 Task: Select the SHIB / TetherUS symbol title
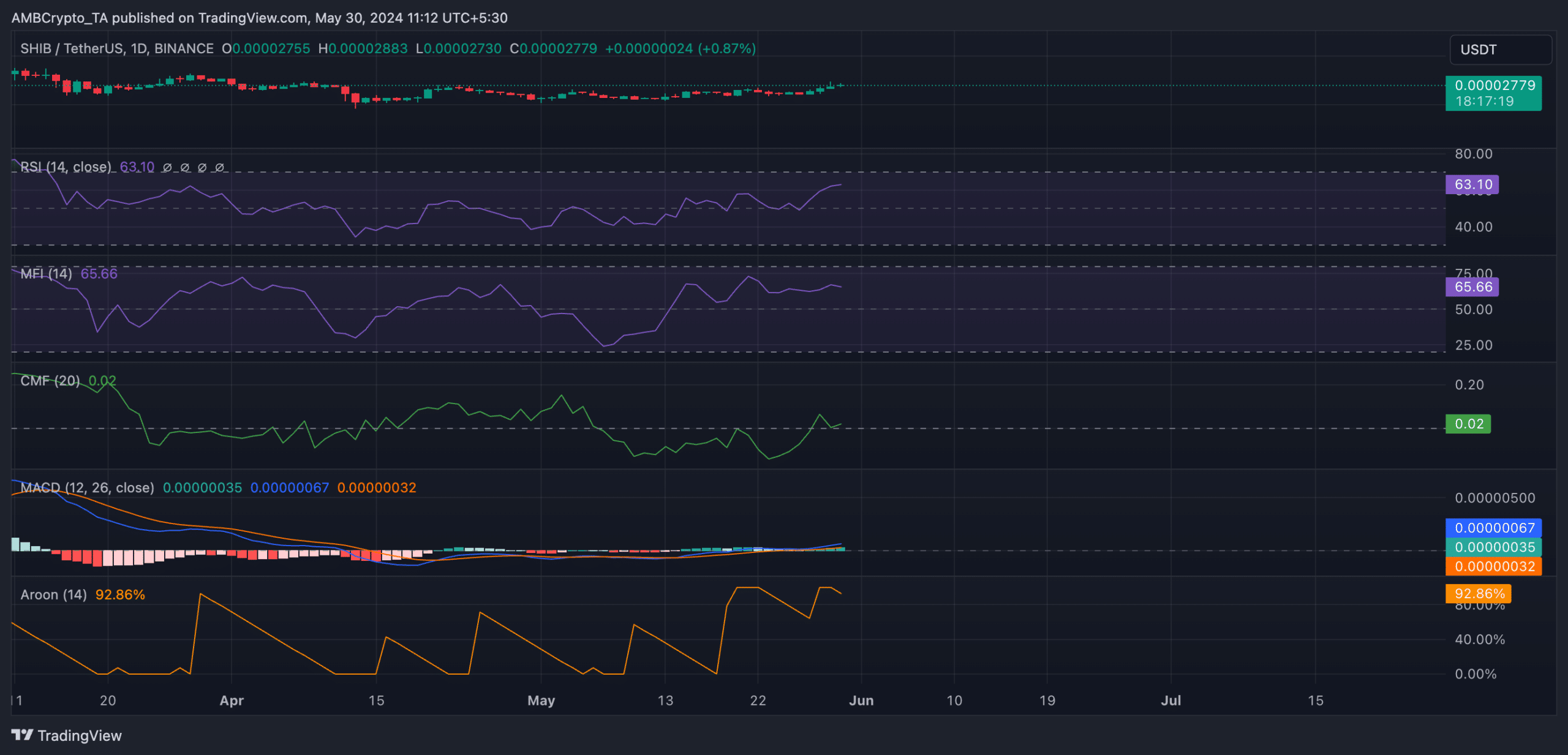point(117,48)
